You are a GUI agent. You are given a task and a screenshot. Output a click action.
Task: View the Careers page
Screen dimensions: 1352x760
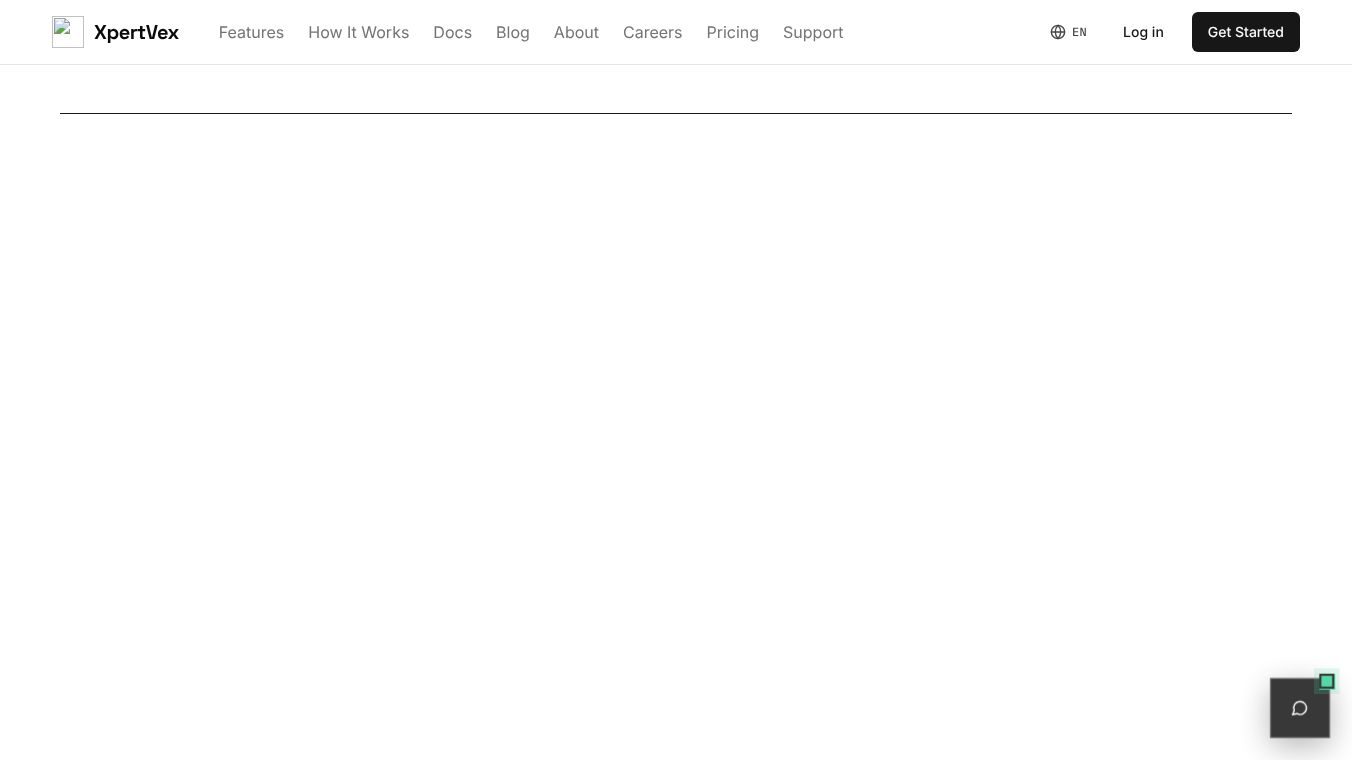click(x=652, y=32)
